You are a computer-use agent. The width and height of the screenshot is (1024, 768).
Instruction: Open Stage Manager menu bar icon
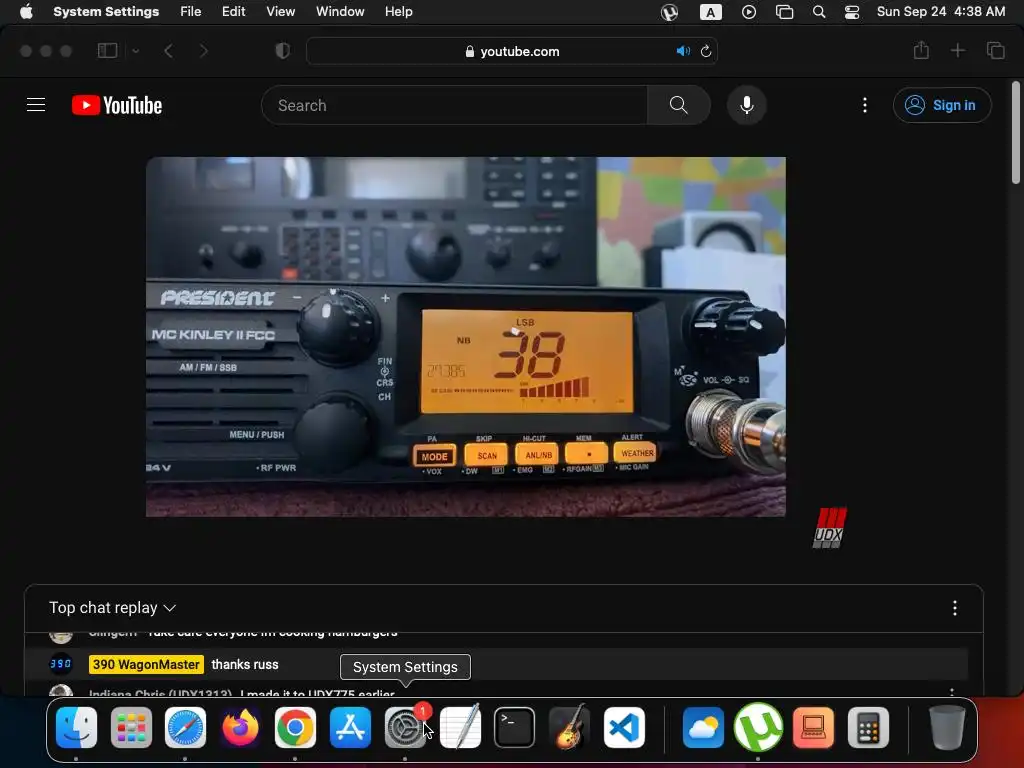[x=784, y=12]
